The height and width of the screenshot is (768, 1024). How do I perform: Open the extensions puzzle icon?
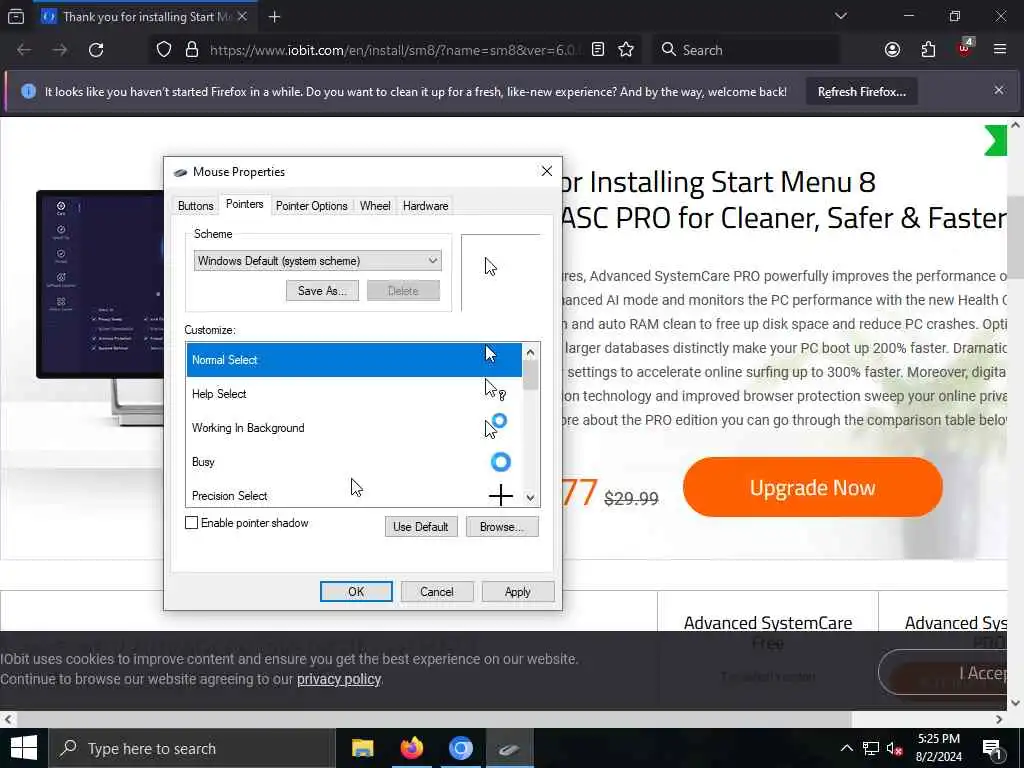point(928,50)
